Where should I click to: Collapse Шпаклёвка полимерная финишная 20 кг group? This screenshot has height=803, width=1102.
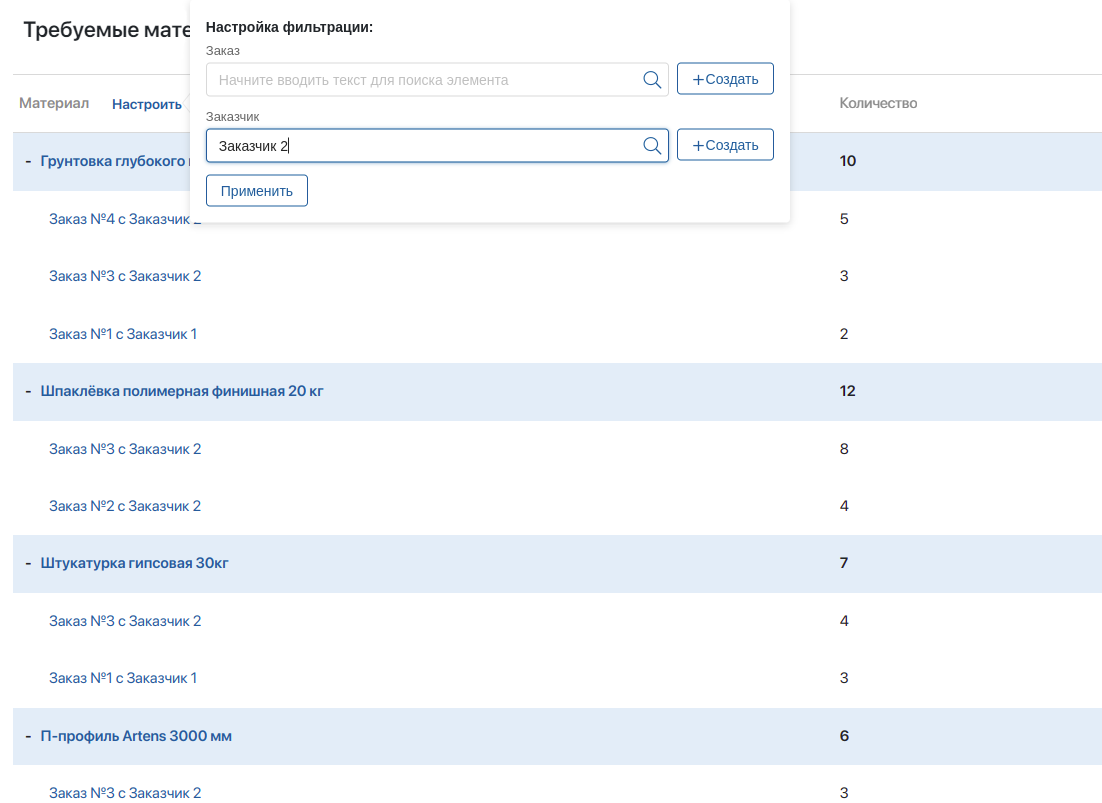click(x=29, y=392)
